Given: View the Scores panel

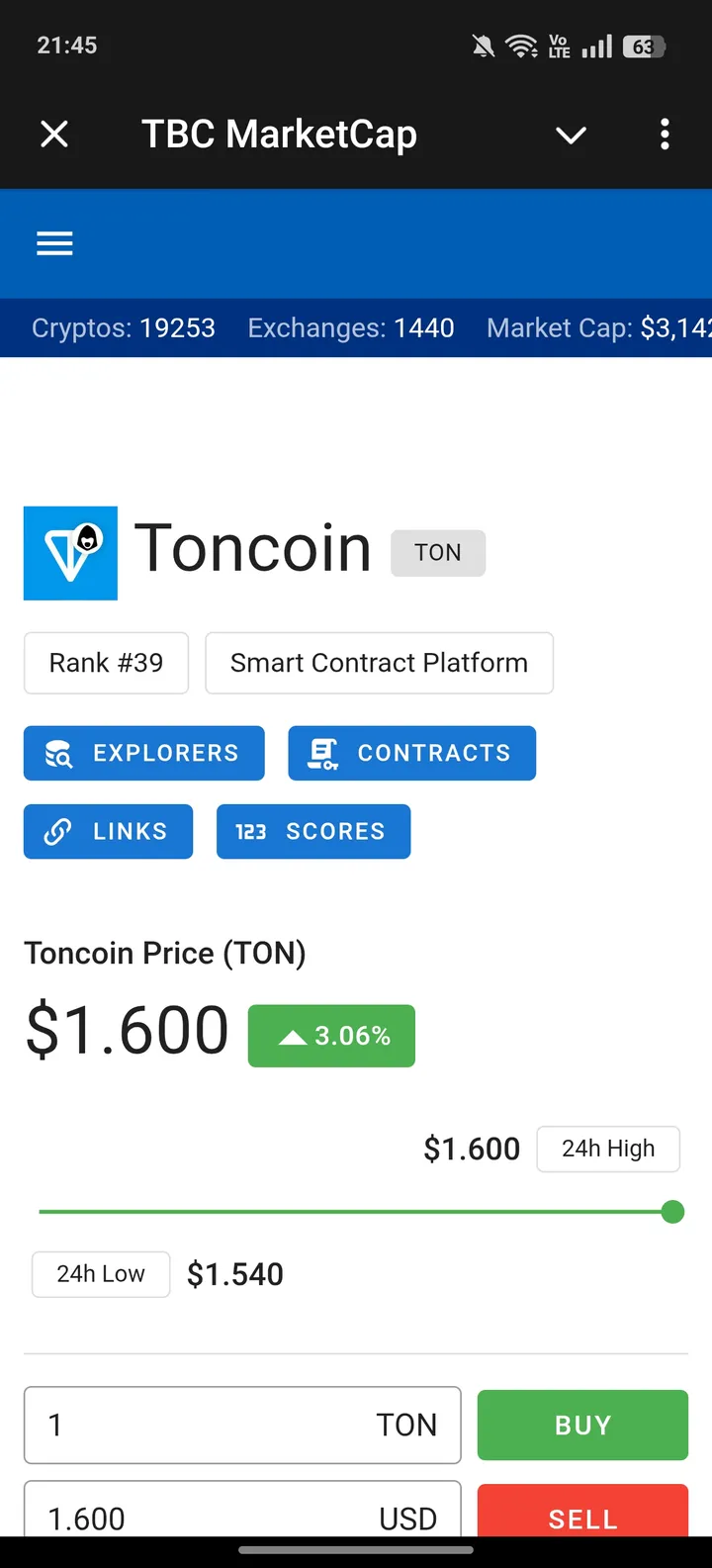Looking at the screenshot, I should [312, 832].
